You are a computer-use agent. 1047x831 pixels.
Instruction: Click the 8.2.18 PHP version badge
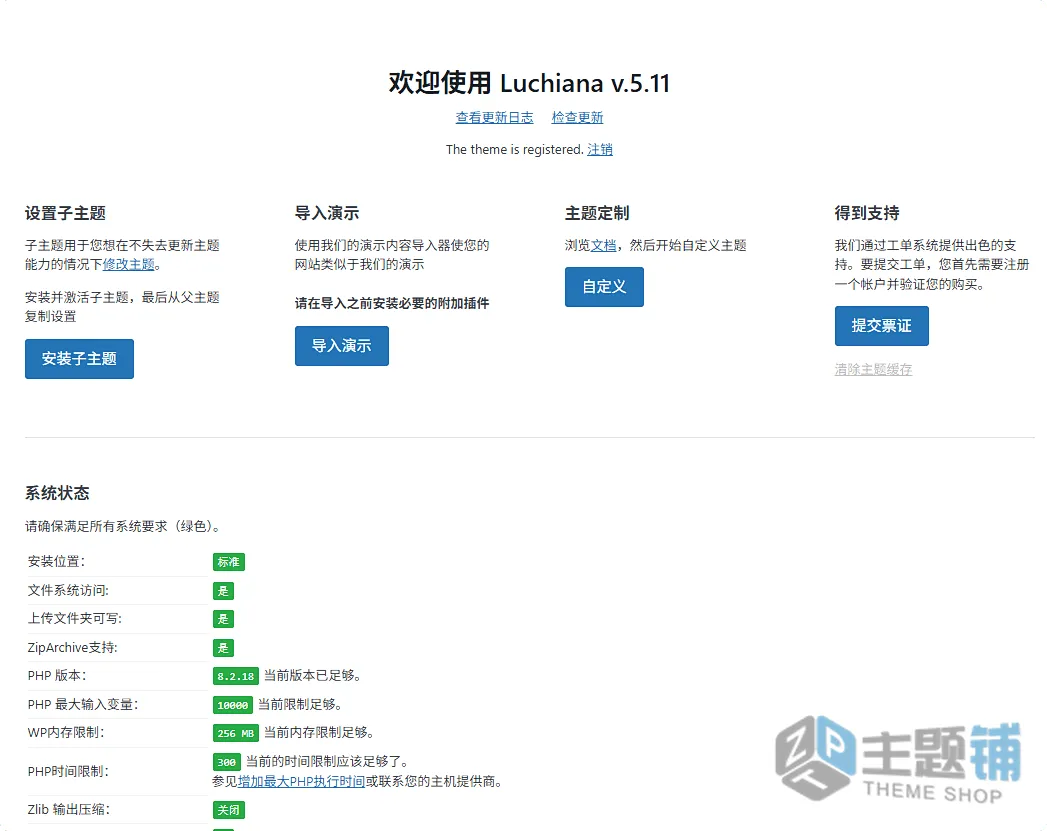tap(236, 676)
